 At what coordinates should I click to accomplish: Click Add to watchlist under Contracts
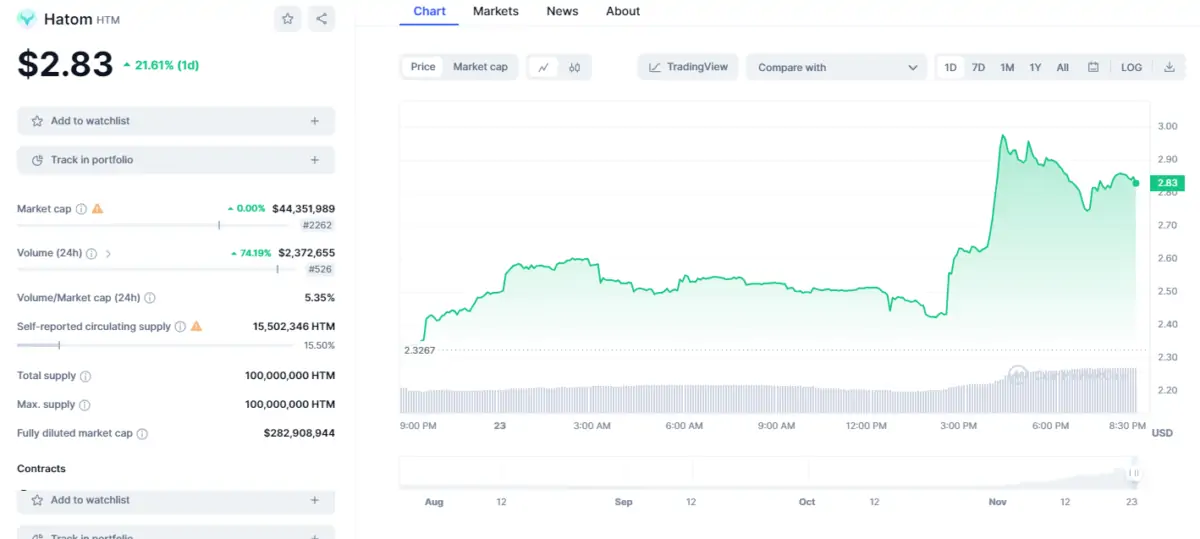tap(176, 500)
